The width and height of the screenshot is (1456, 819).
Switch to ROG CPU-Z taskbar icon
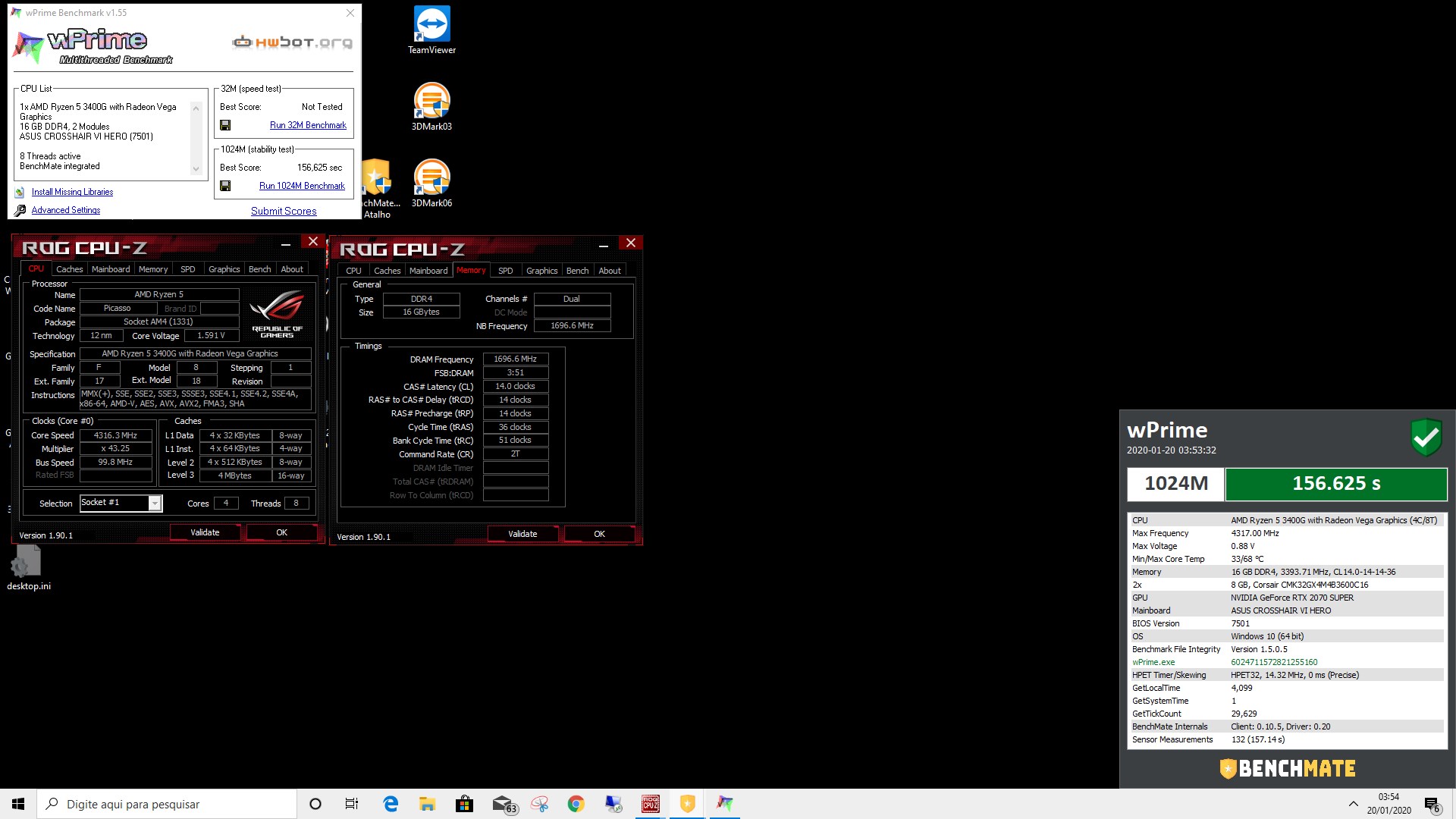pyautogui.click(x=651, y=804)
